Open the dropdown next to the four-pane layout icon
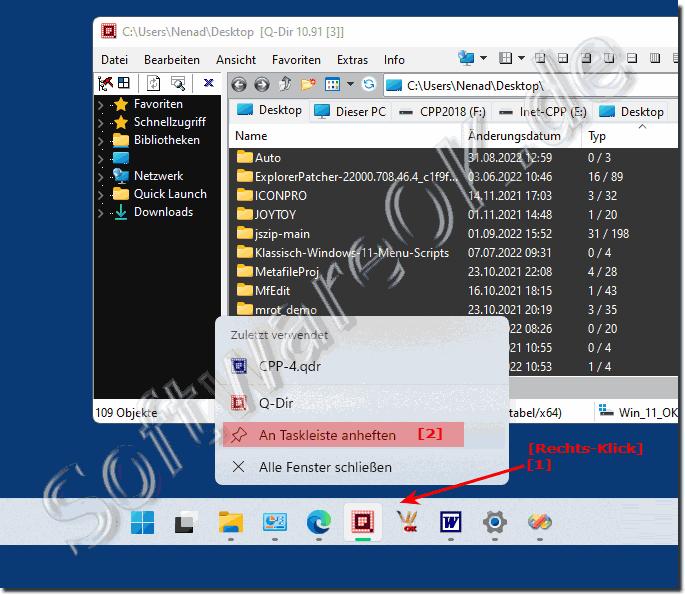Screen dimensions: 685x595 521,58
